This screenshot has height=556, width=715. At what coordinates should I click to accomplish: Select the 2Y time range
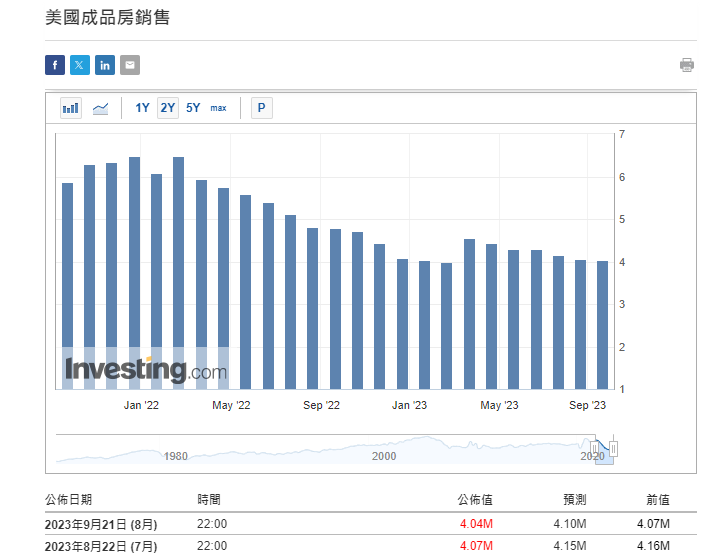(x=168, y=108)
